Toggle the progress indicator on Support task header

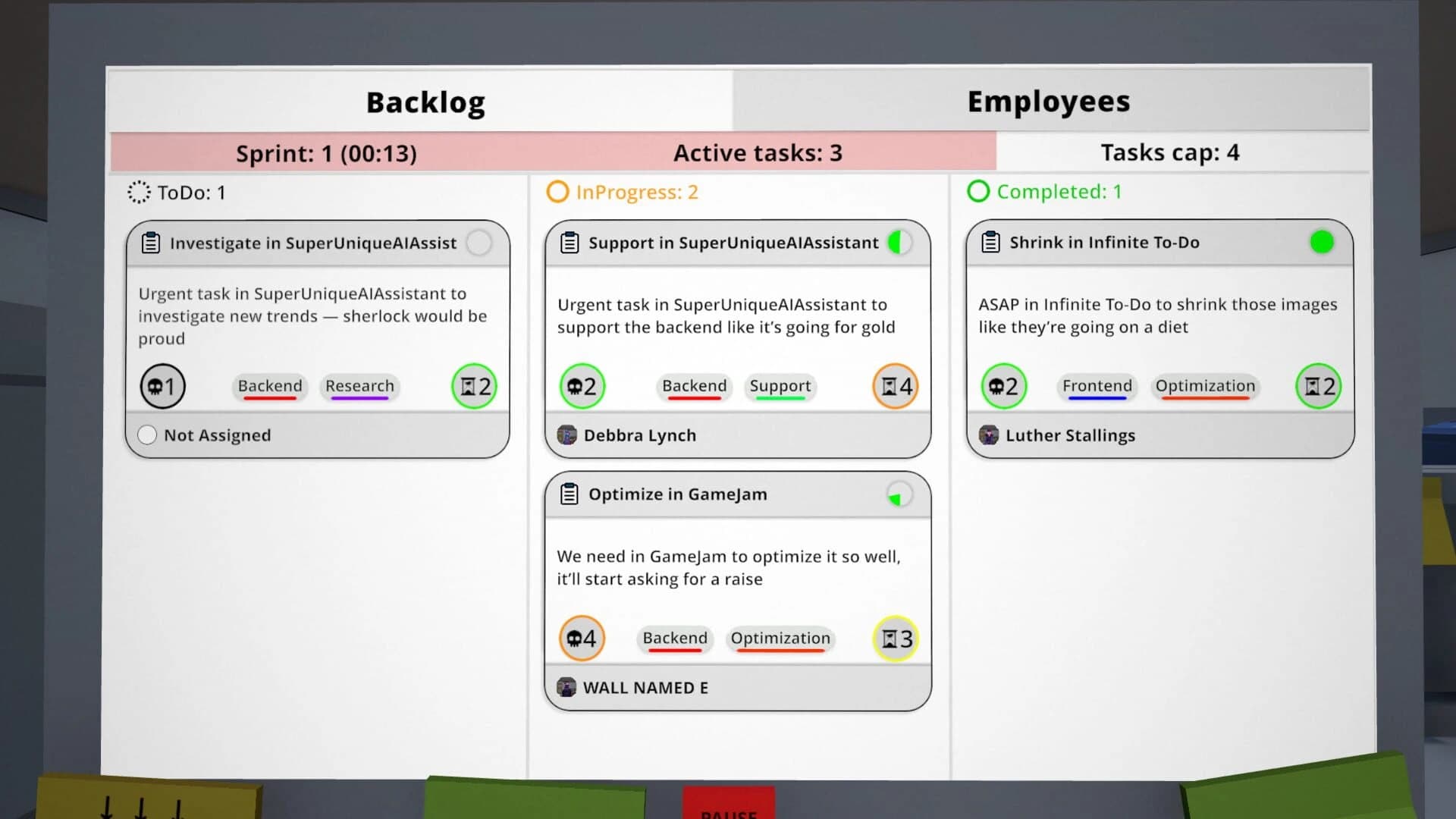(899, 242)
